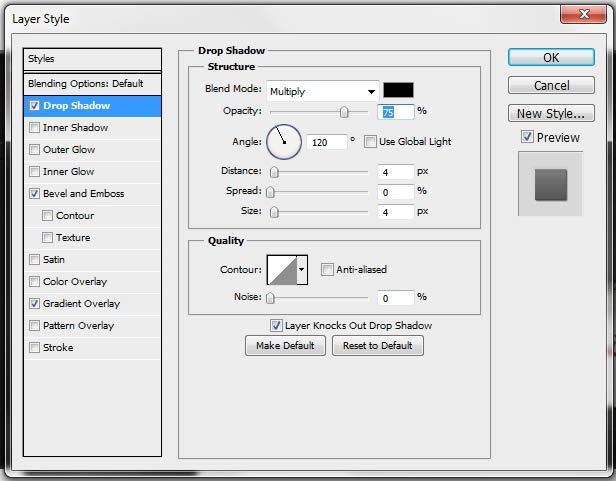
Task: Click the Cancel button
Action: [x=551, y=85]
